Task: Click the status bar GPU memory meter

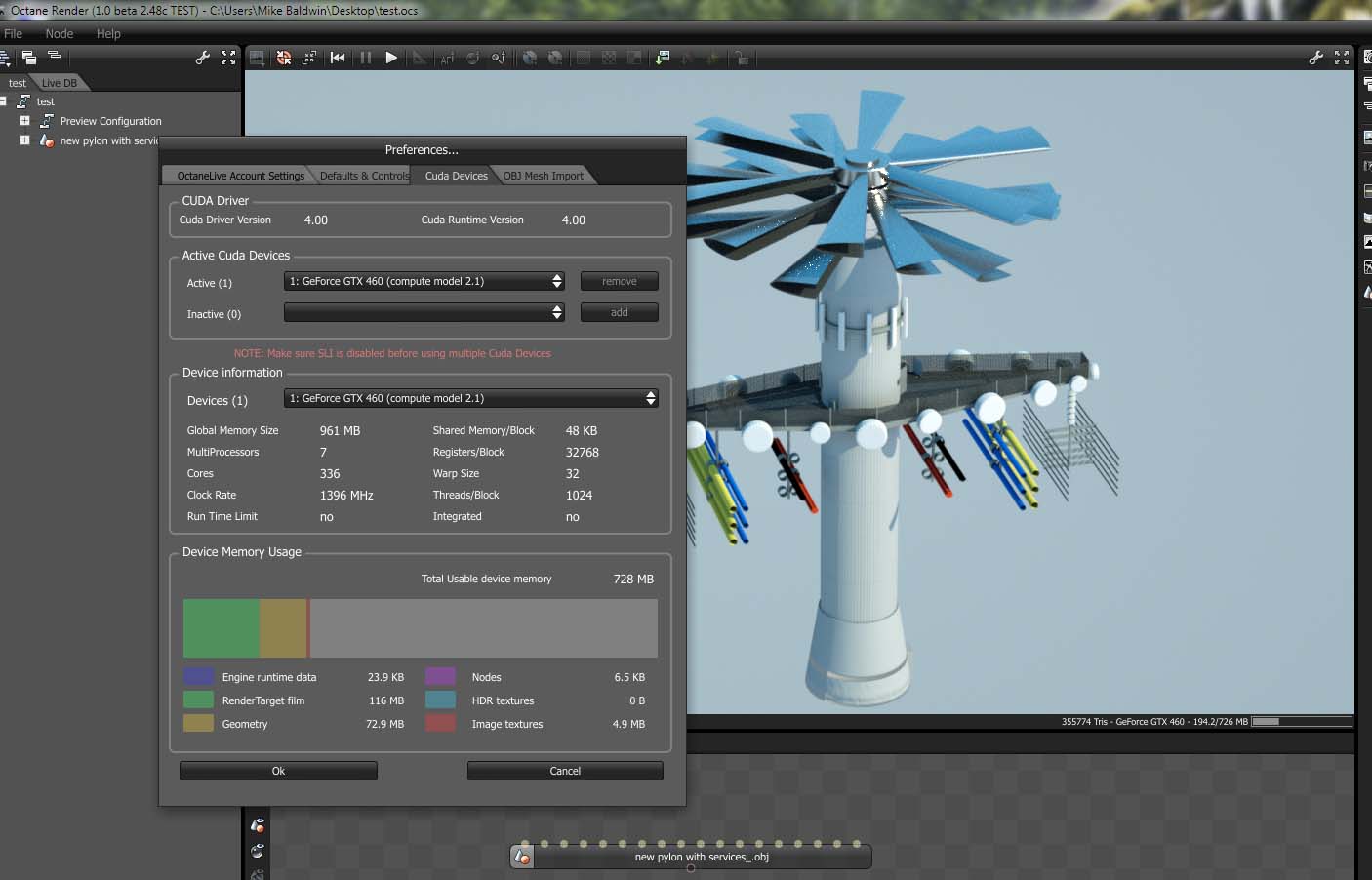Action: (1302, 722)
